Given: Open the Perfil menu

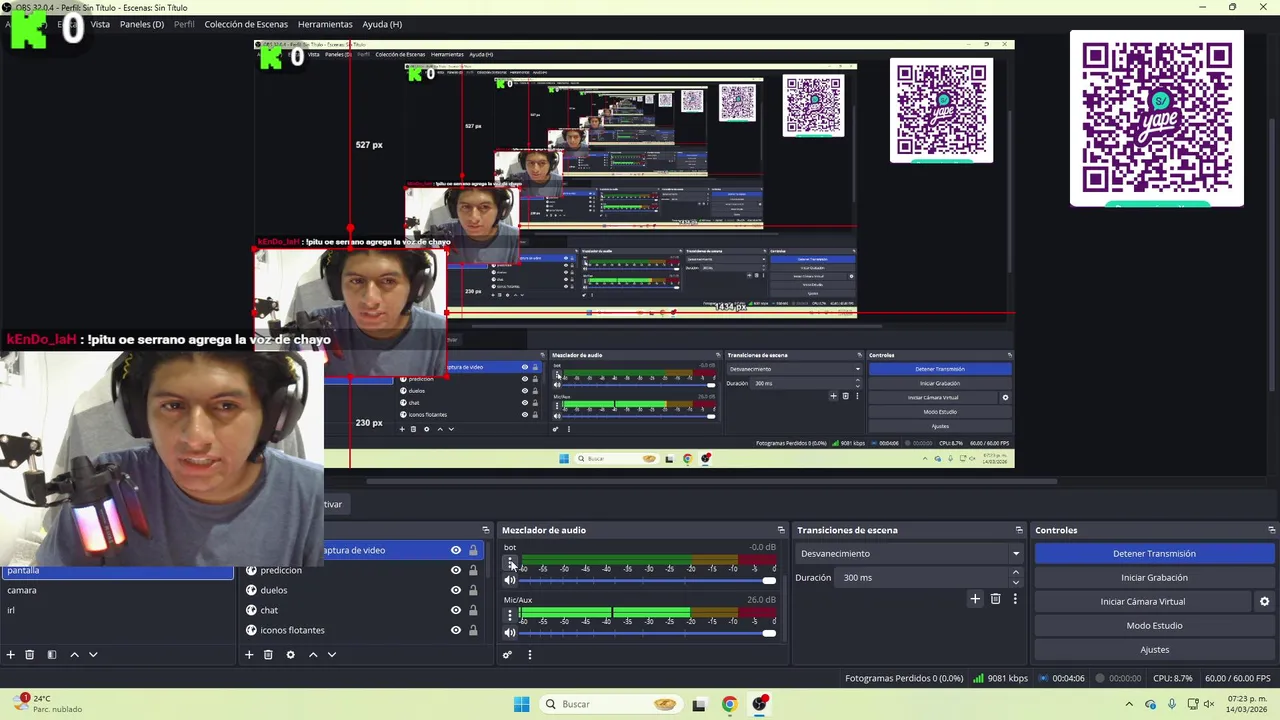Looking at the screenshot, I should 184,24.
